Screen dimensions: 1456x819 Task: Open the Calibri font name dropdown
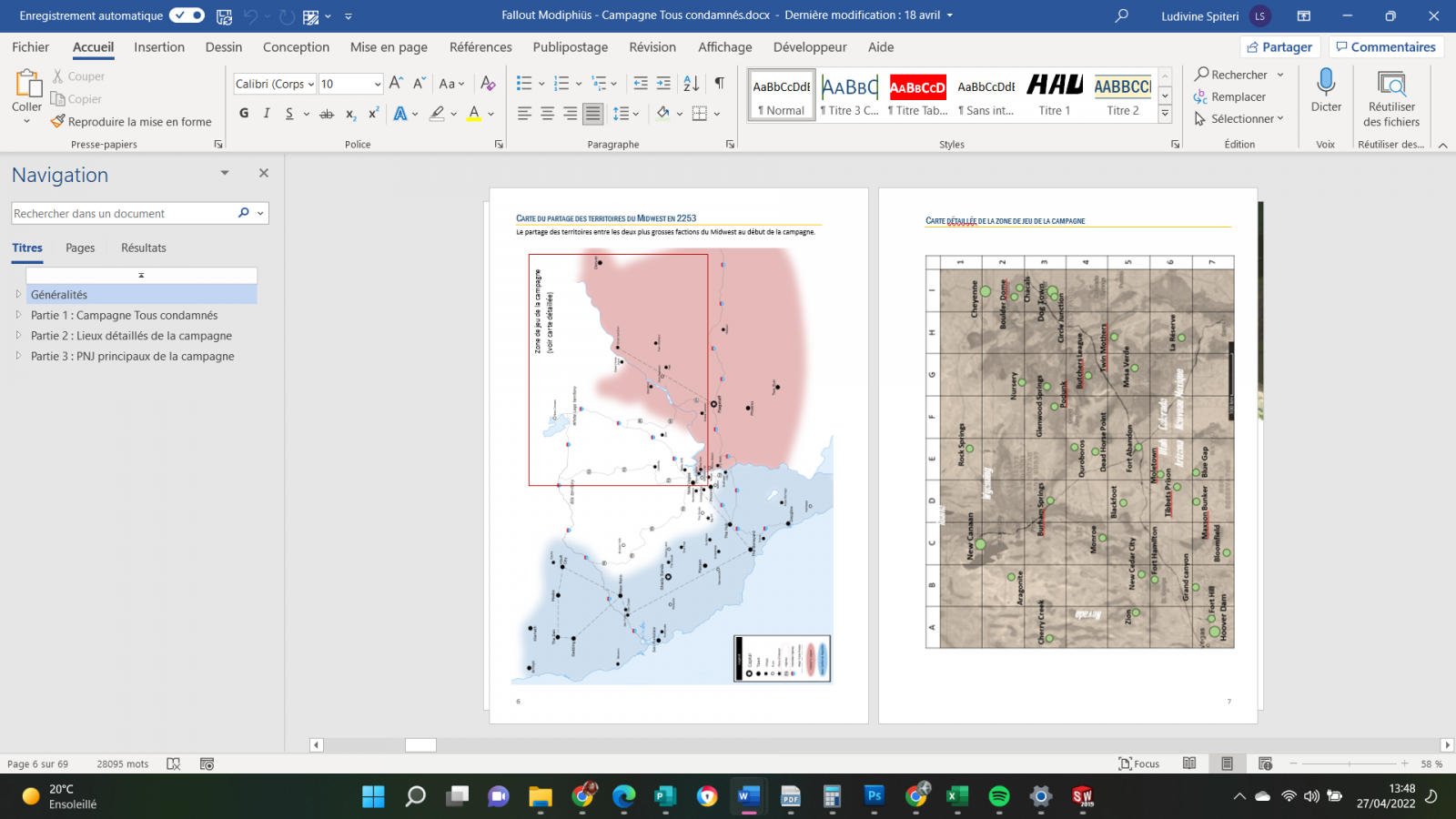point(310,84)
